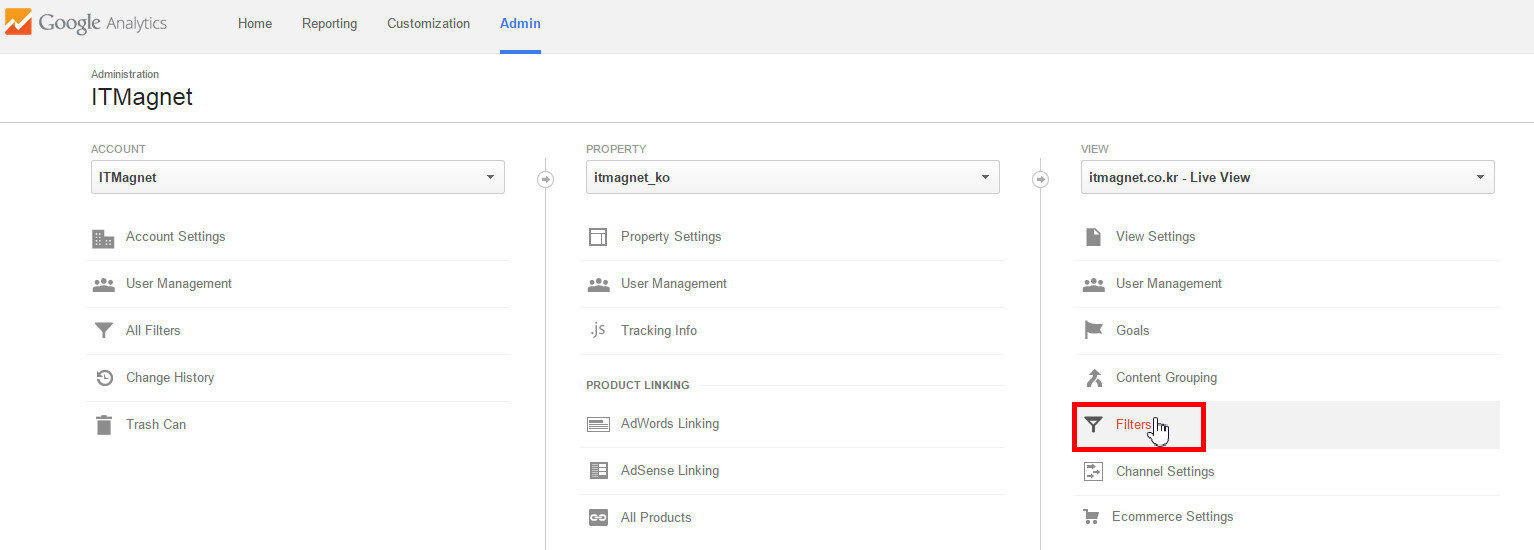
Task: Open the view-level Filters link
Action: [1133, 425]
